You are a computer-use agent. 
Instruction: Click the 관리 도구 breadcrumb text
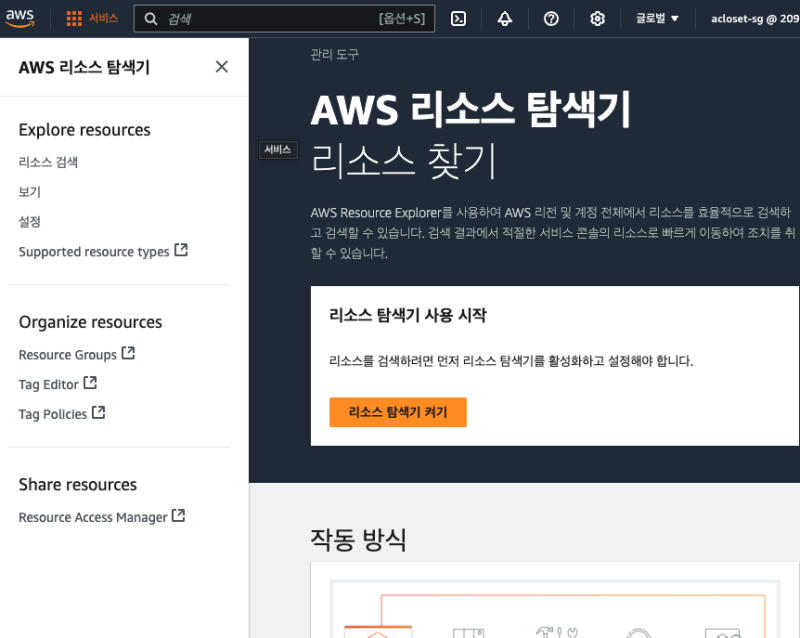[335, 54]
